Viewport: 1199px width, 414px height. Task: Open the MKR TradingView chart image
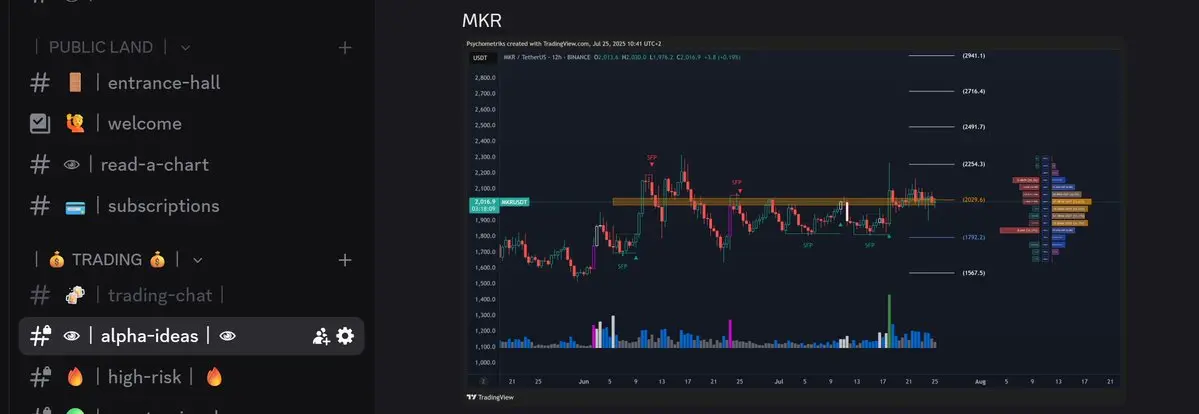click(795, 220)
